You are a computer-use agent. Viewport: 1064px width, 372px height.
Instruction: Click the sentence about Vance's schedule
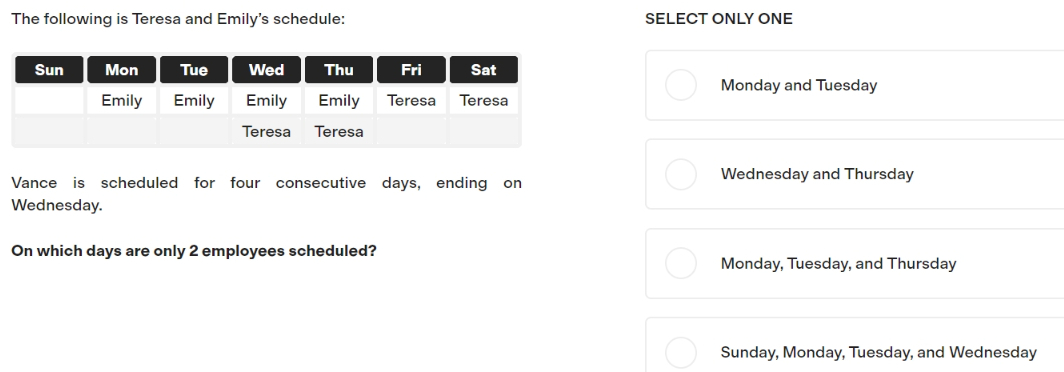click(x=266, y=193)
